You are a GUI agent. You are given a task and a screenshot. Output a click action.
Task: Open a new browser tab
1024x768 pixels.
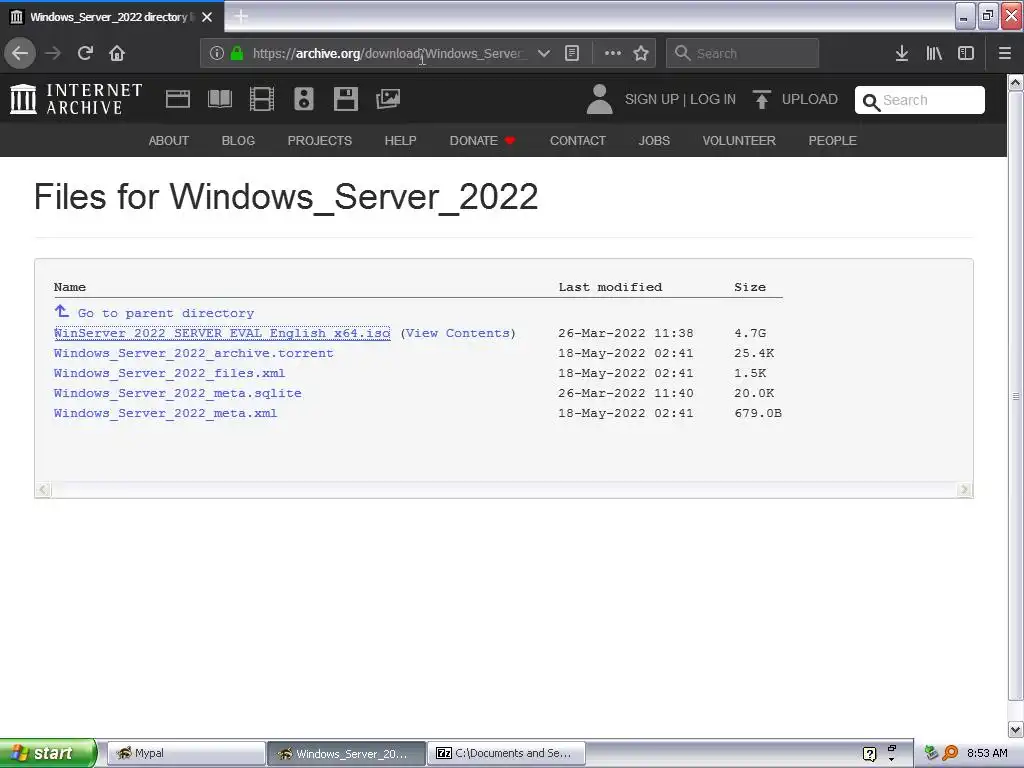point(241,16)
